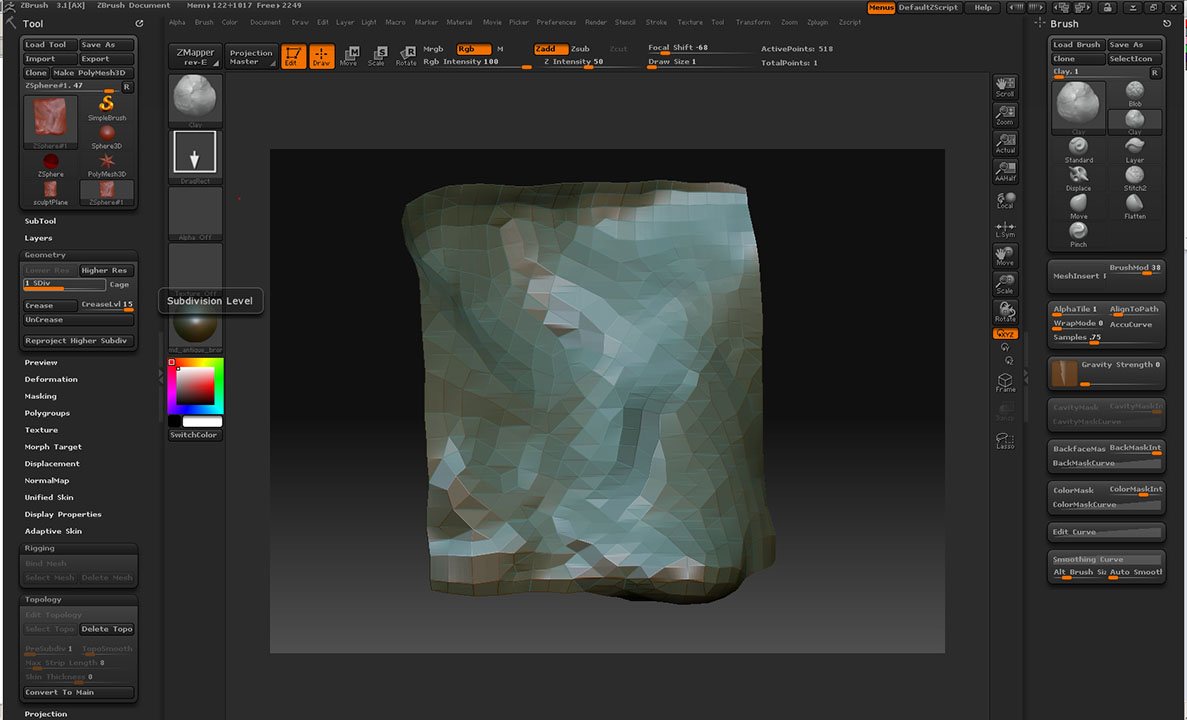Click the Load Brush button
The image size is (1187, 720).
pyautogui.click(x=1076, y=45)
